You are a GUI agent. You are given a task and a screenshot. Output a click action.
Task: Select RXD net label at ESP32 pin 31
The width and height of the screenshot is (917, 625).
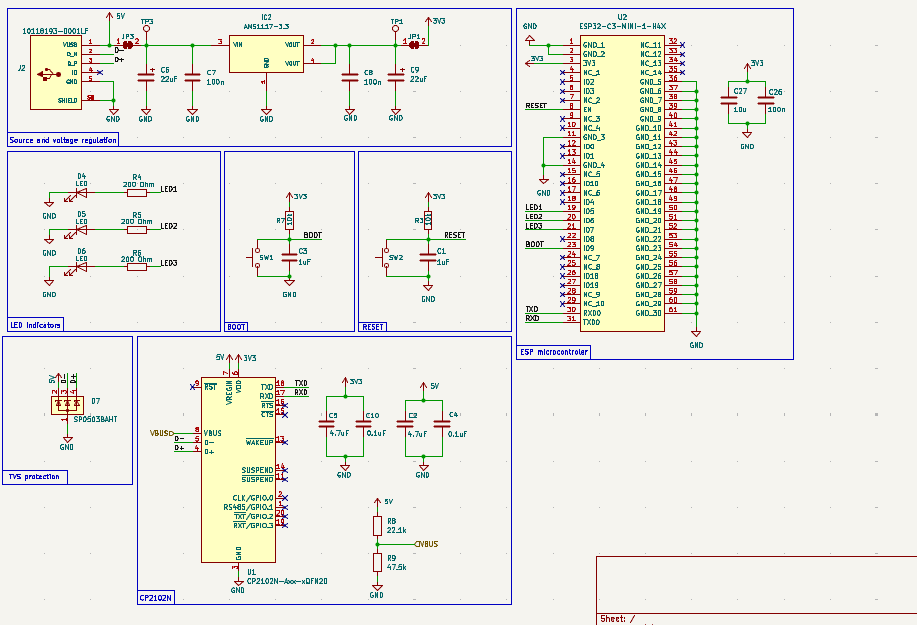(x=532, y=319)
